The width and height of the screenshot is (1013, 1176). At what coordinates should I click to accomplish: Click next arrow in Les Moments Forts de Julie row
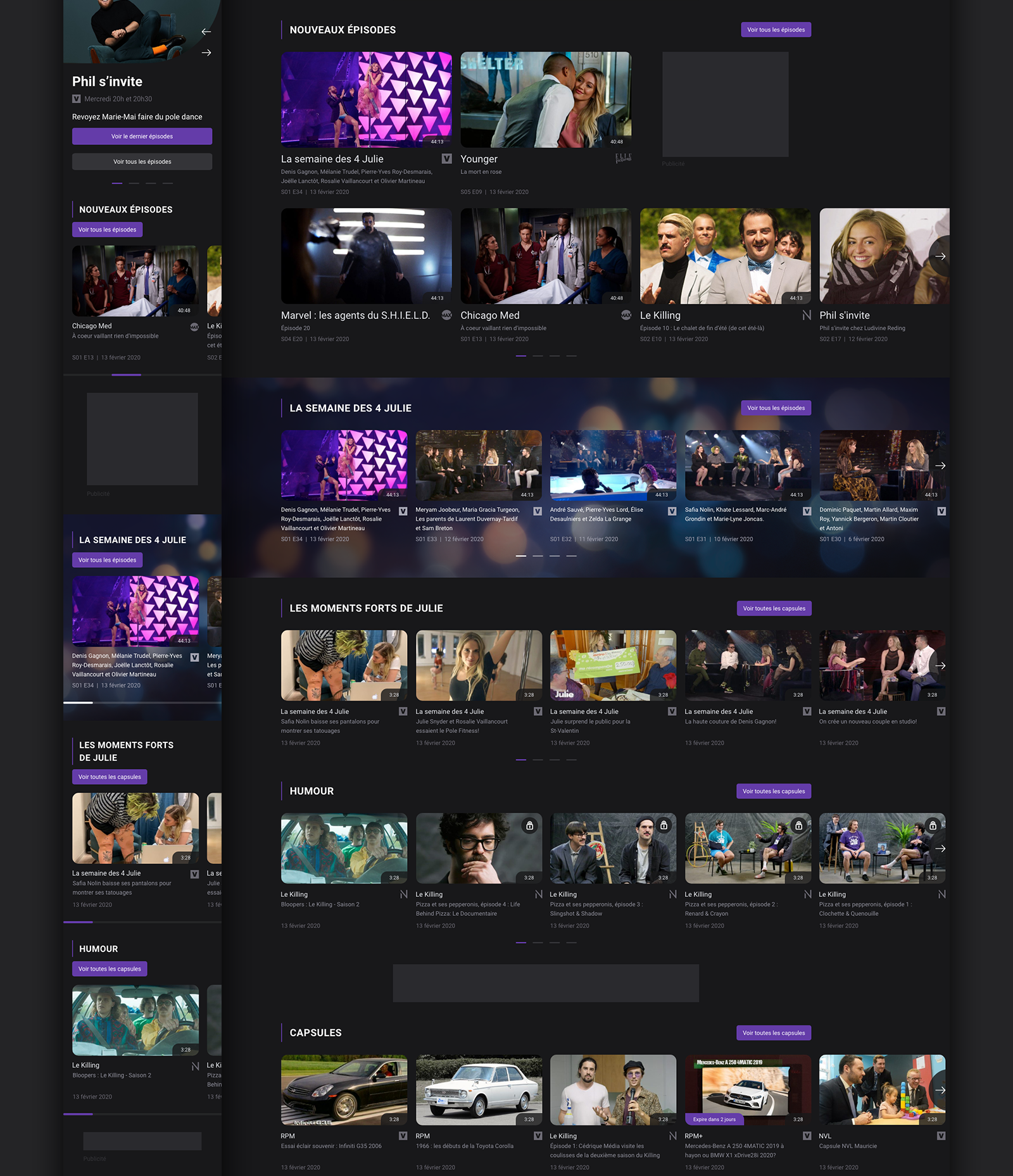[940, 665]
